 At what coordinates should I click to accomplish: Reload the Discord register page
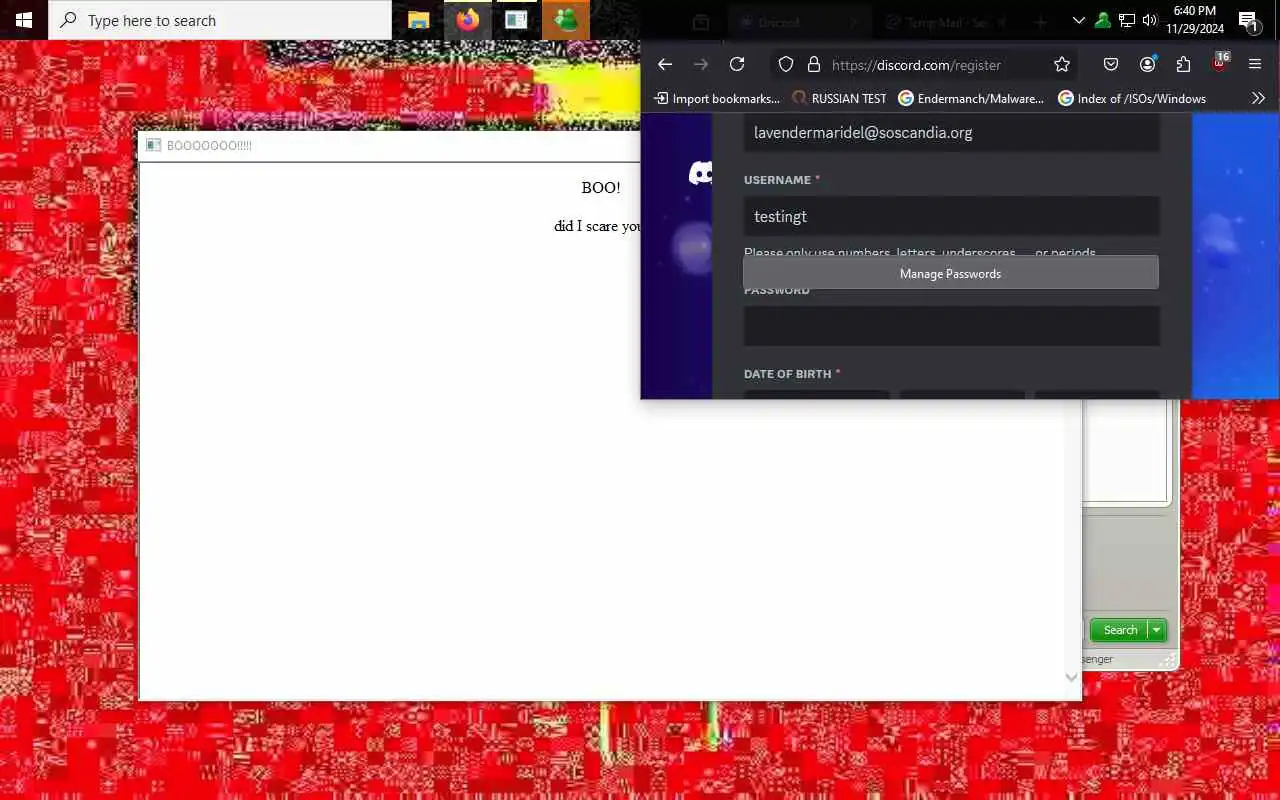click(x=737, y=65)
